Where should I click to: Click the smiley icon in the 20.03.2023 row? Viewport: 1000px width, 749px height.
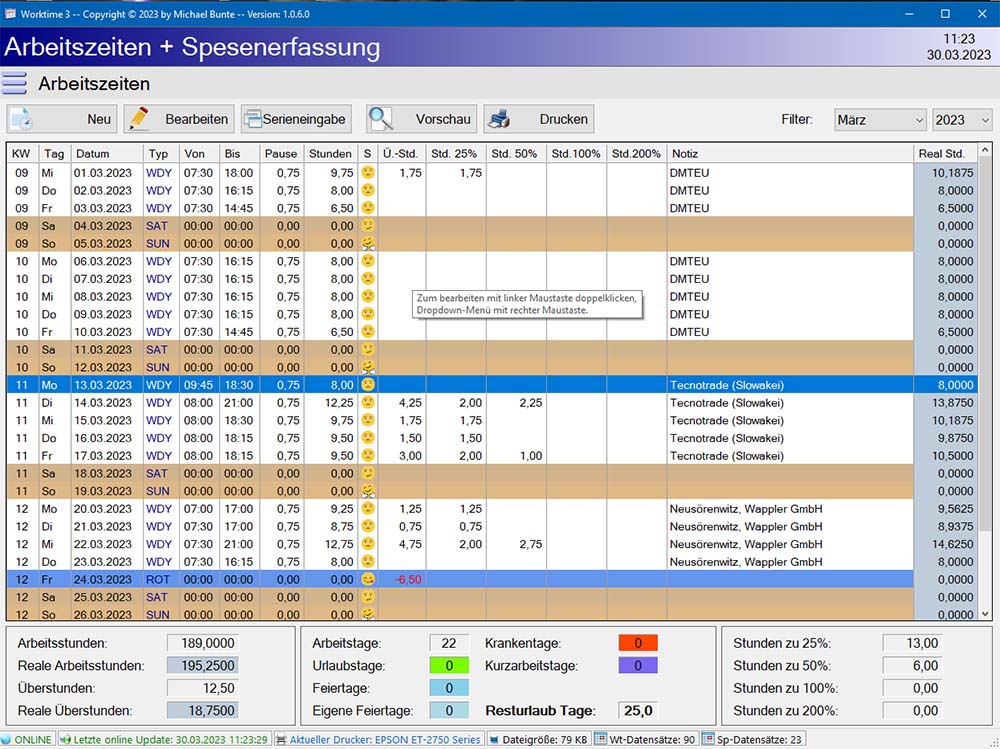point(367,508)
